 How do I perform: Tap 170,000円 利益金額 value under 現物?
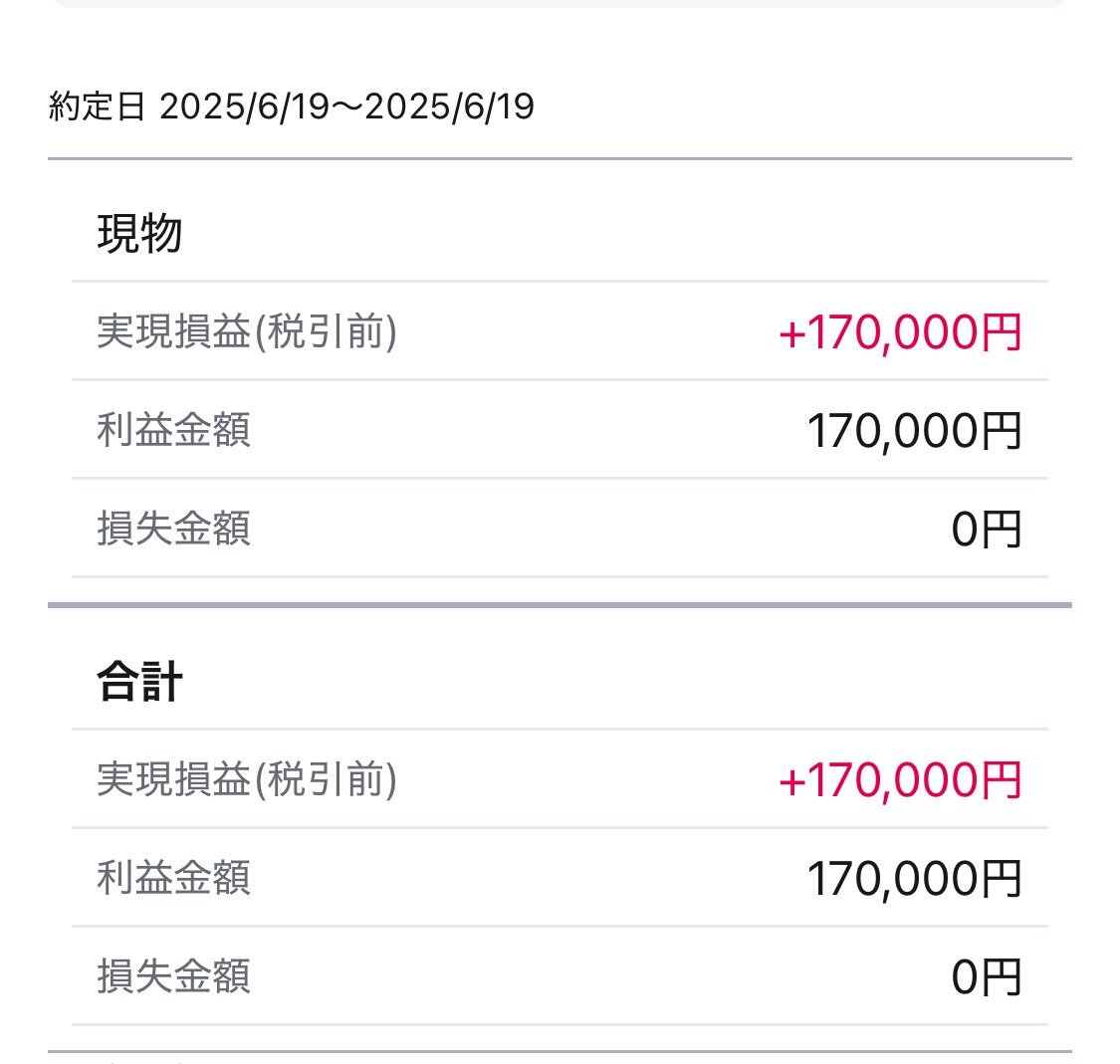tap(915, 431)
